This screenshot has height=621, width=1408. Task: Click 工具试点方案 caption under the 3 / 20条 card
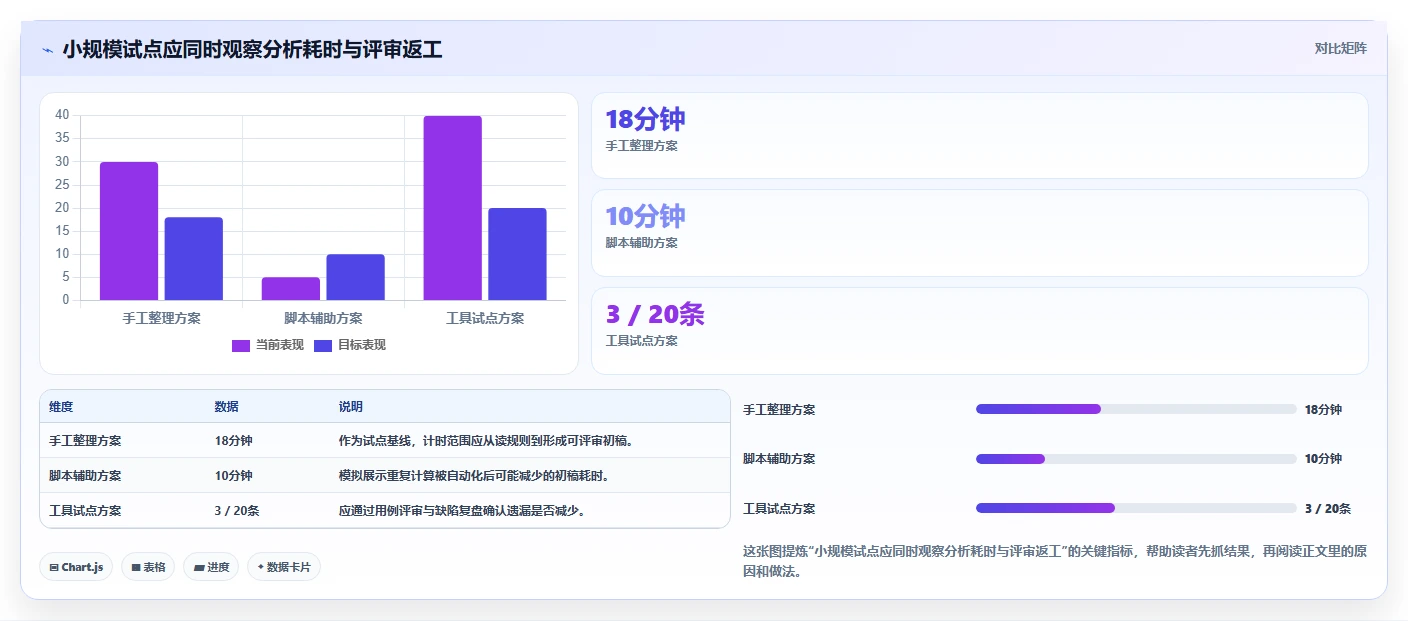click(641, 341)
